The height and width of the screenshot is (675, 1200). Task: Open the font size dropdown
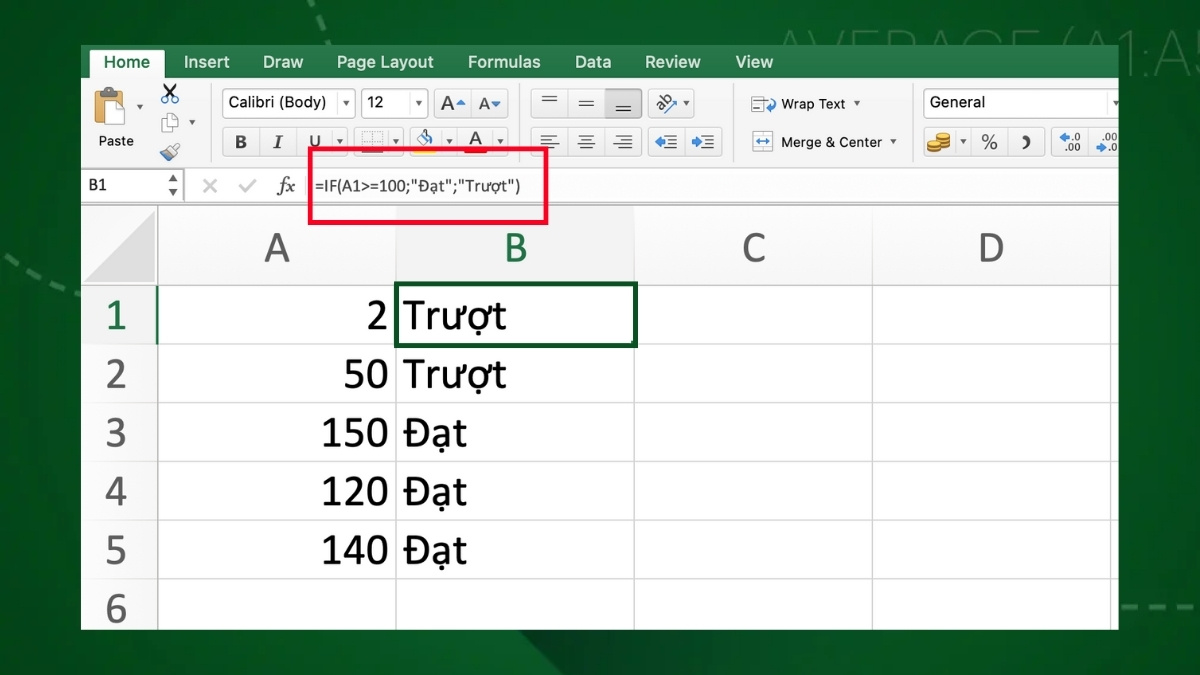pos(416,102)
